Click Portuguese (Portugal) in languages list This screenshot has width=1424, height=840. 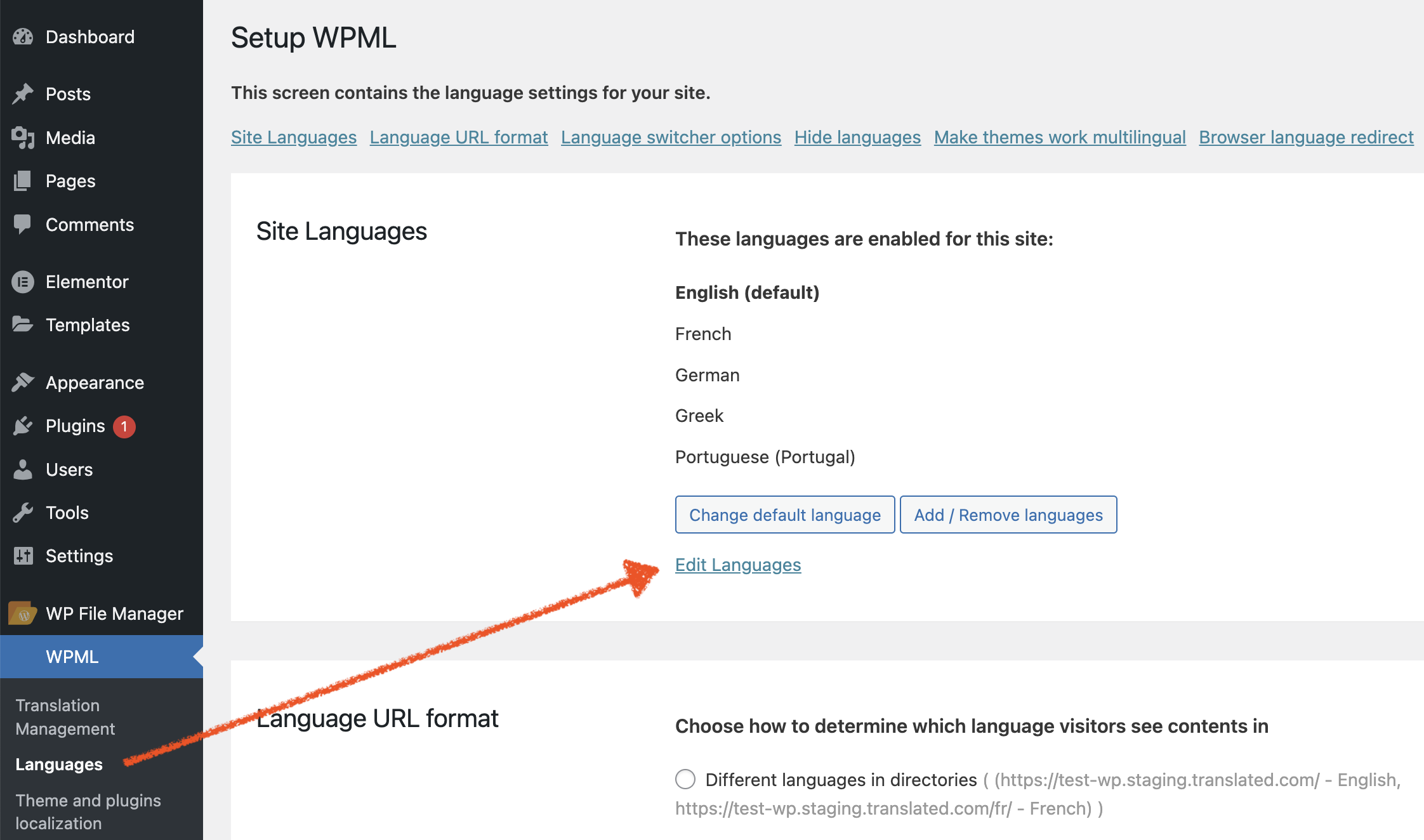(765, 457)
